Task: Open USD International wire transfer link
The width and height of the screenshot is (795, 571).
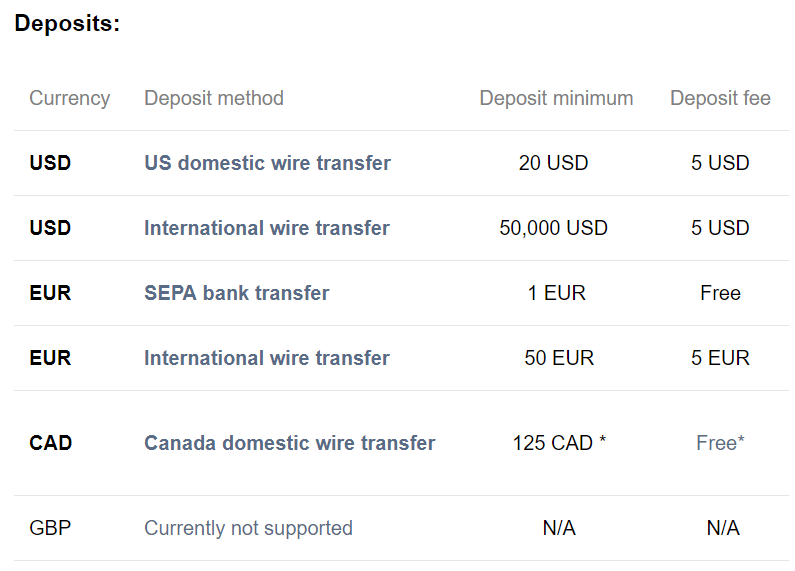Action: click(x=267, y=228)
